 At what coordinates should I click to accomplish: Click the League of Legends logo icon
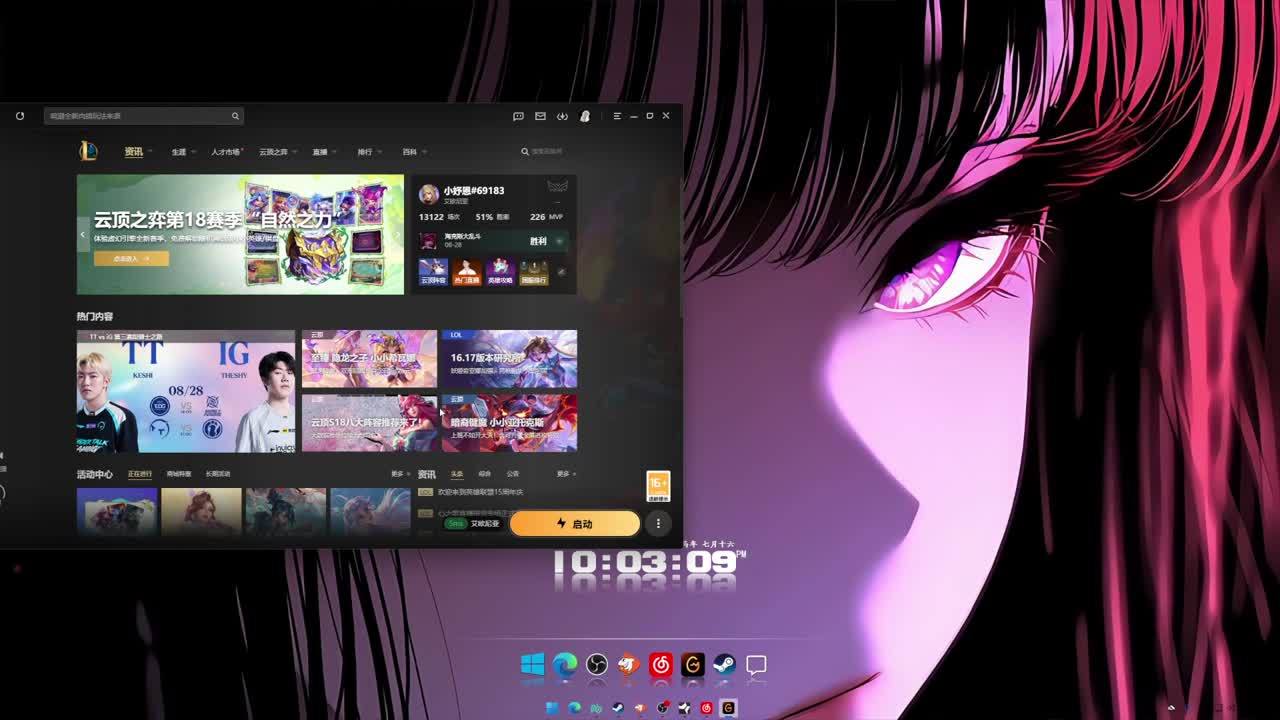click(88, 151)
